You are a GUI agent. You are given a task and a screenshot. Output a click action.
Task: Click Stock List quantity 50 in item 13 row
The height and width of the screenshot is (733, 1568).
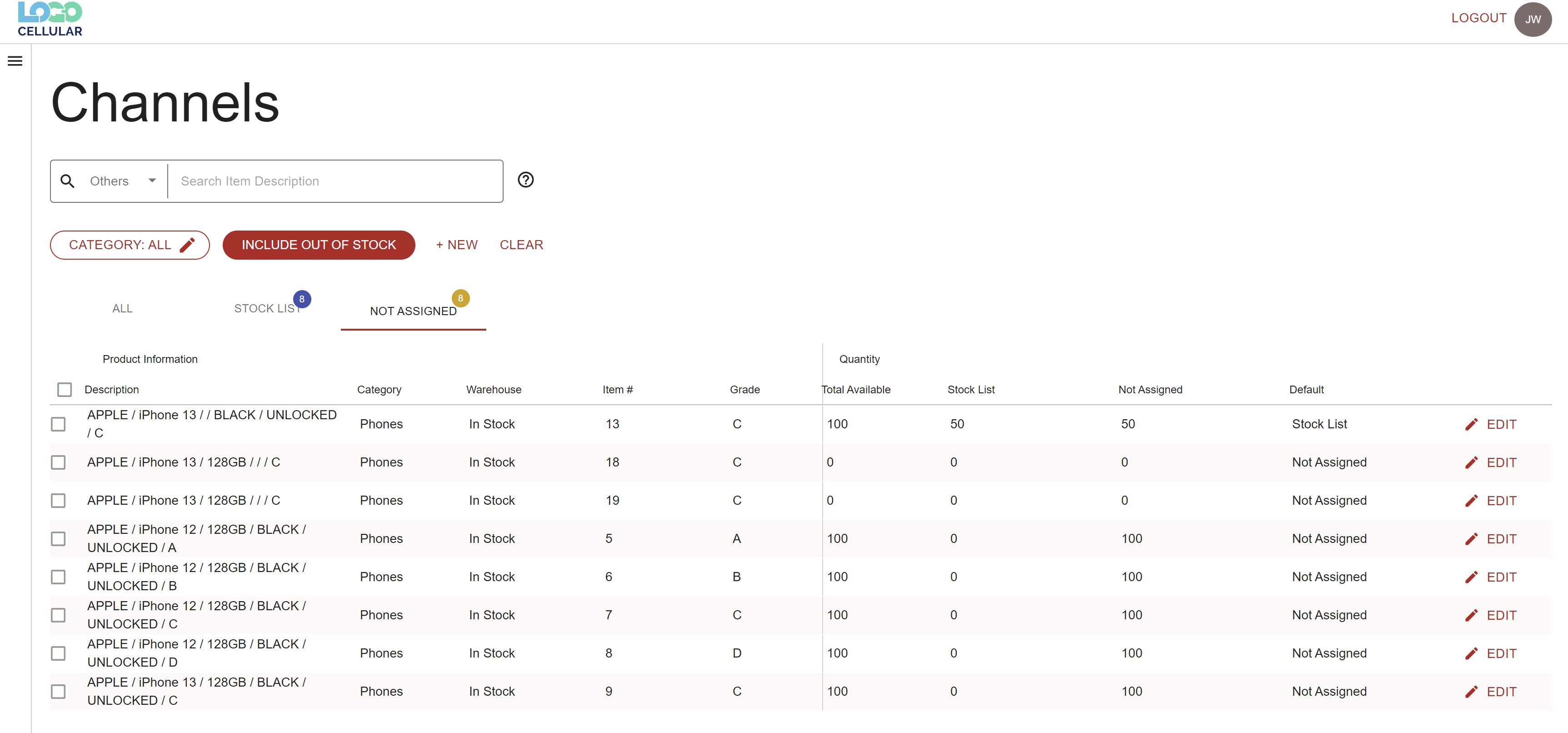coord(957,424)
